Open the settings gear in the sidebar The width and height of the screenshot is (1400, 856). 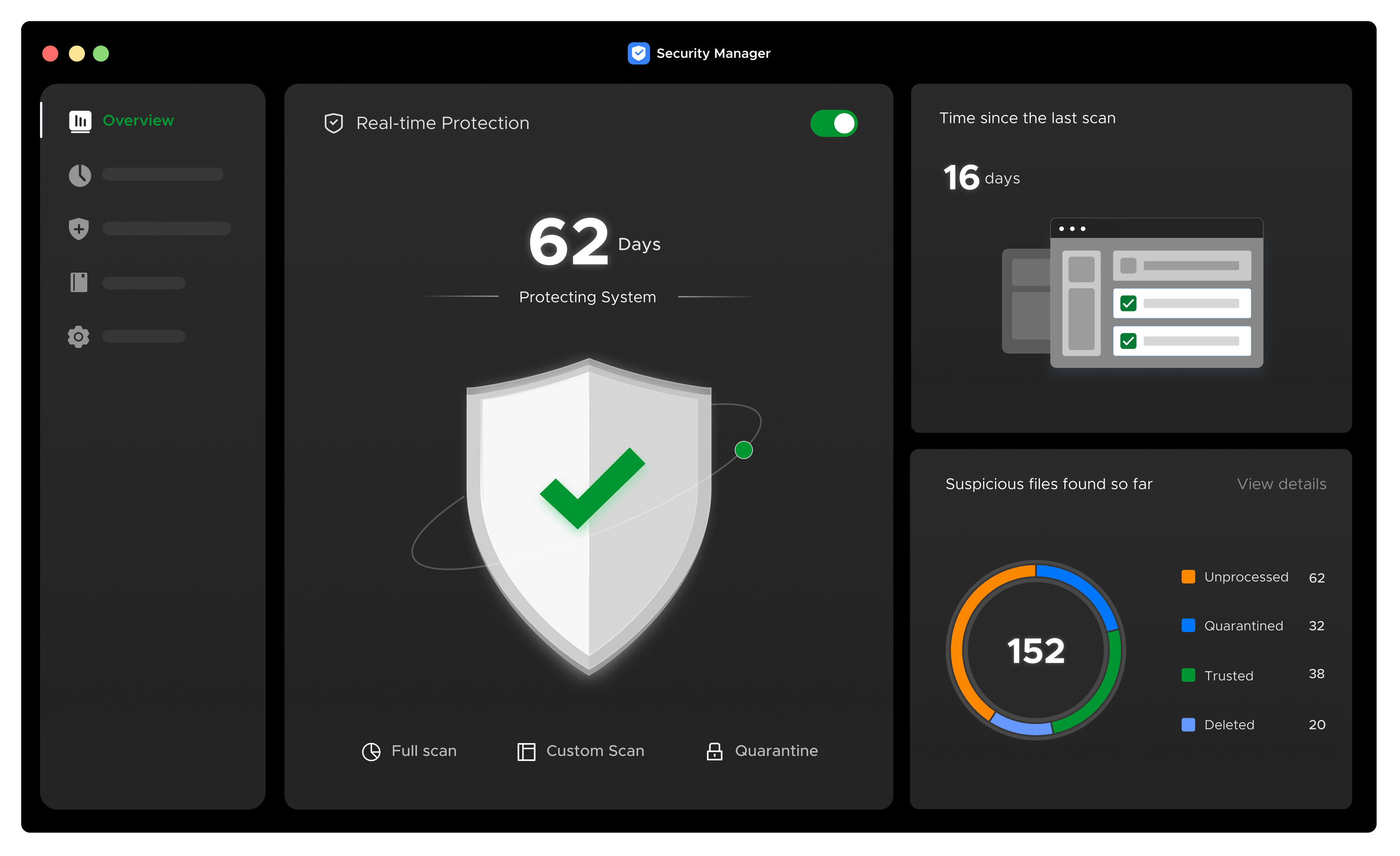(78, 337)
